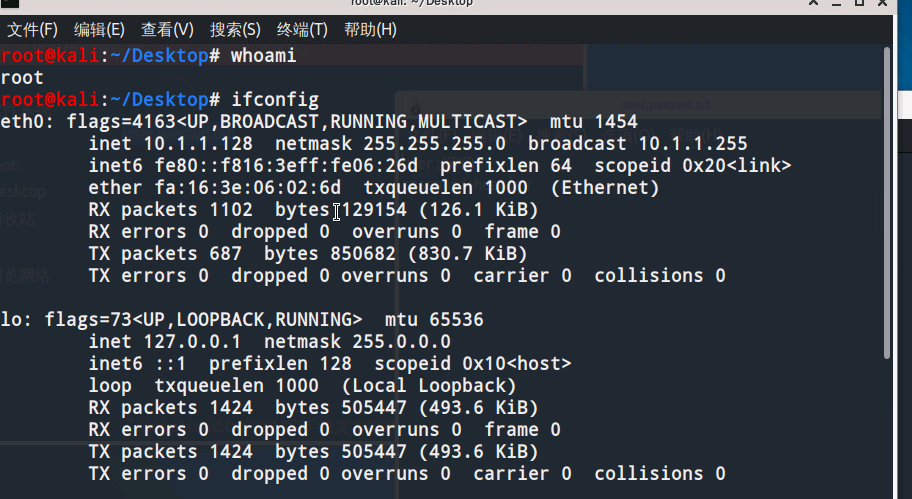912x499 pixels.
Task: Click the loopback address 127.0.0.1
Action: (x=192, y=341)
